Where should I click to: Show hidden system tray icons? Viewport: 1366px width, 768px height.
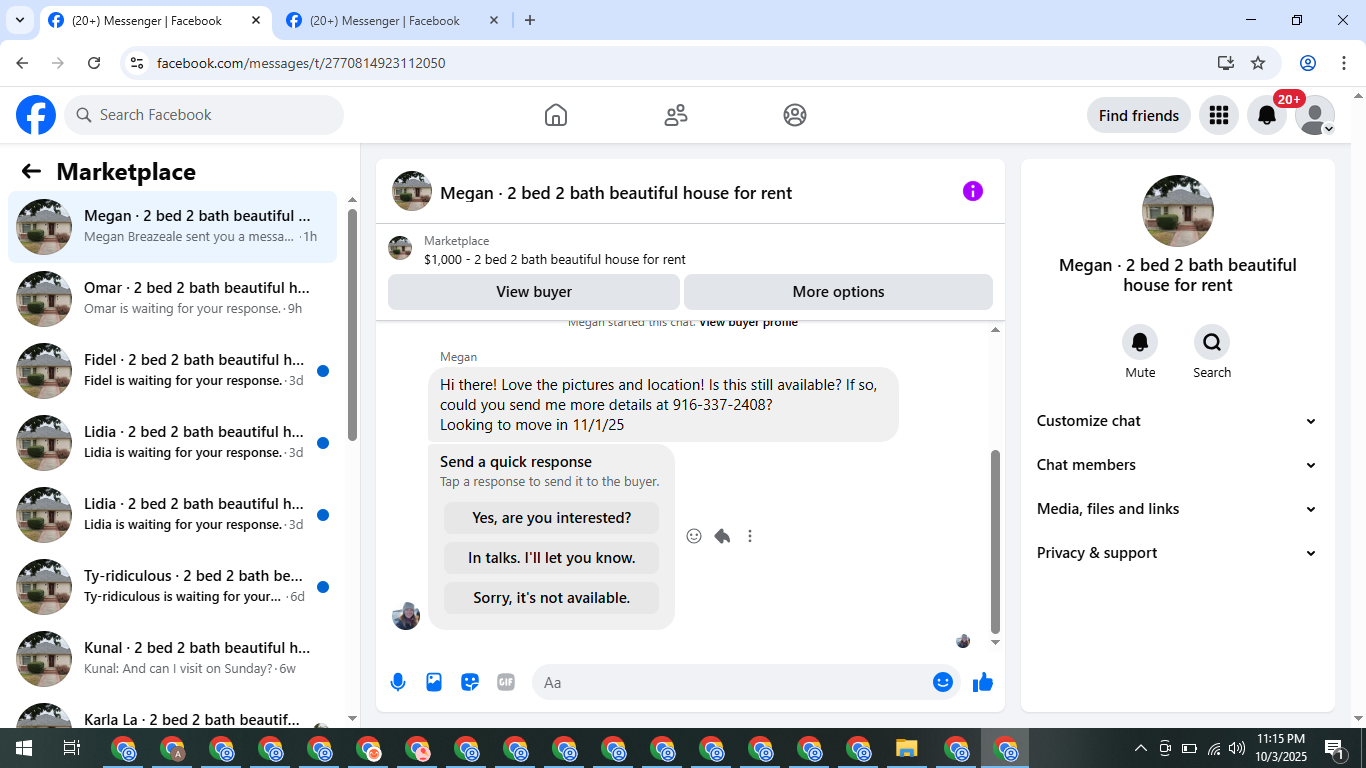[1141, 748]
